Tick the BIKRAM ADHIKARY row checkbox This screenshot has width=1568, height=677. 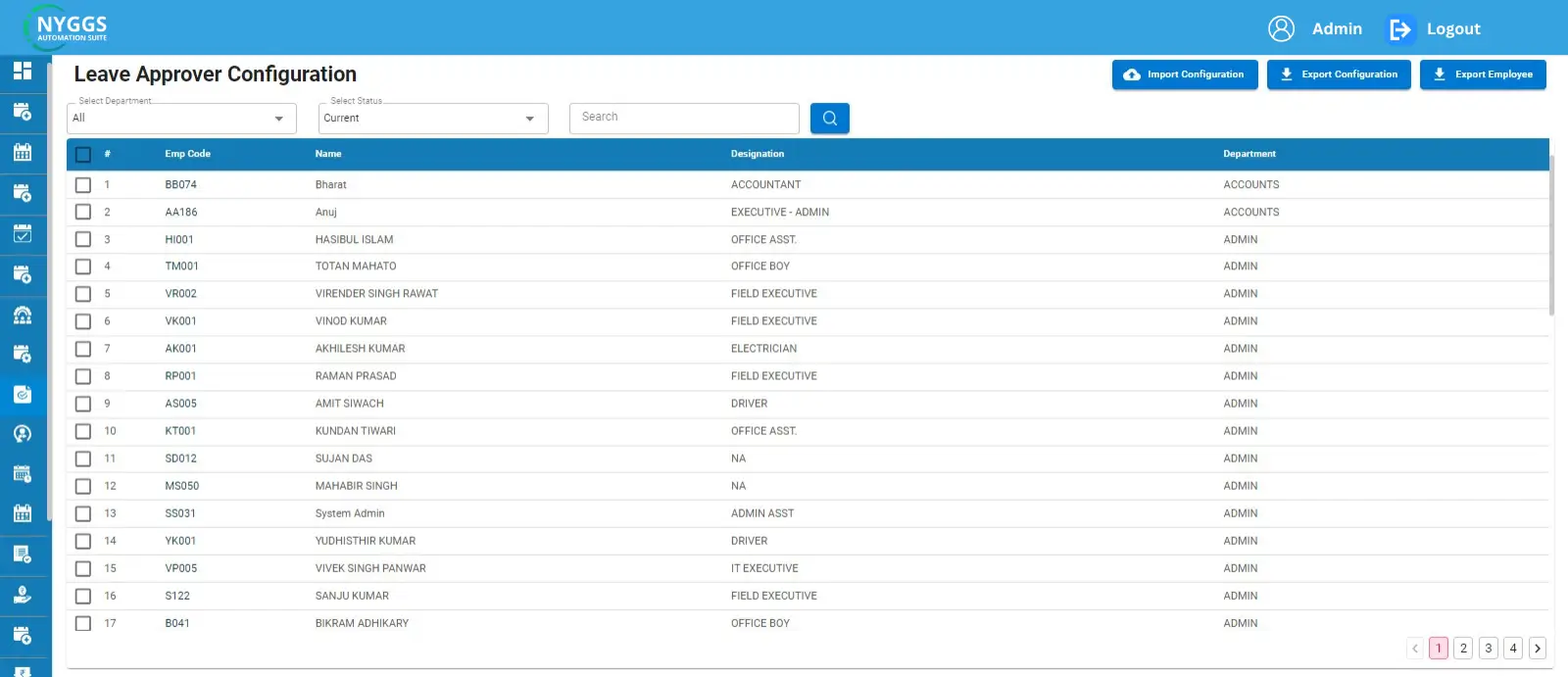click(83, 623)
